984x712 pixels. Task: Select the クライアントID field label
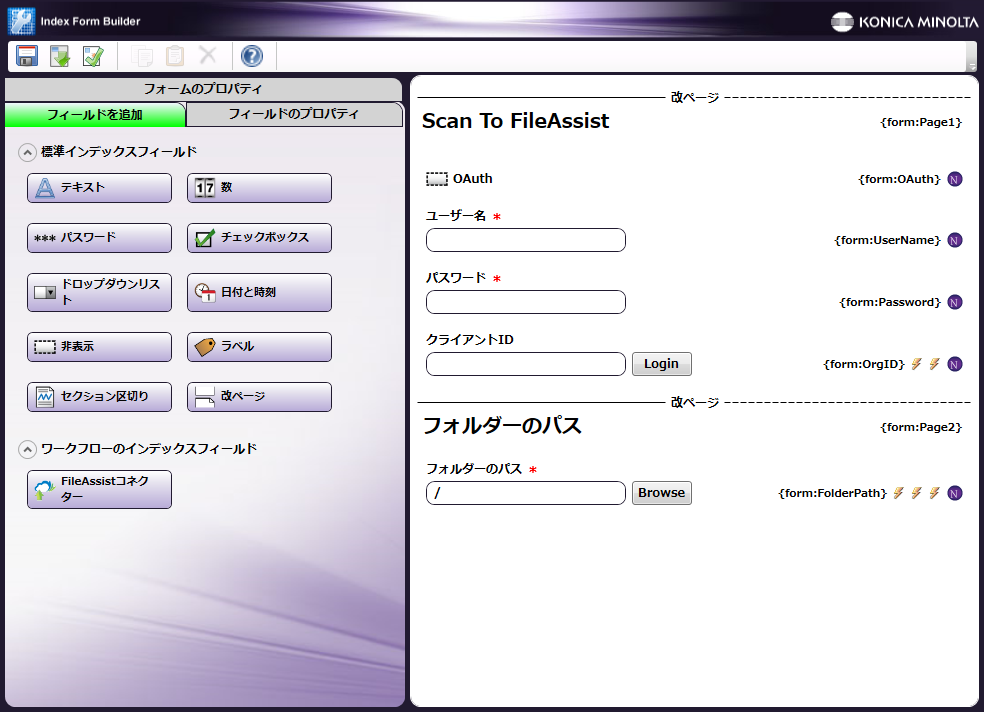click(469, 340)
